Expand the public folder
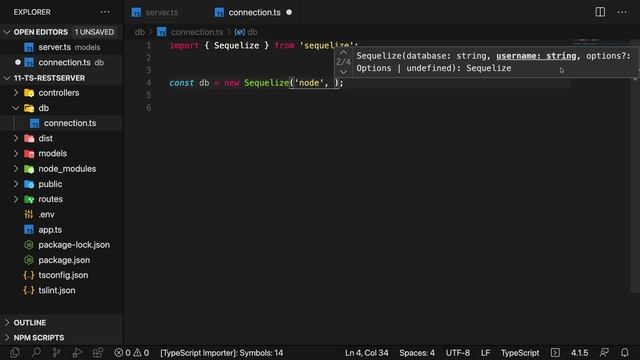 click(x=16, y=184)
